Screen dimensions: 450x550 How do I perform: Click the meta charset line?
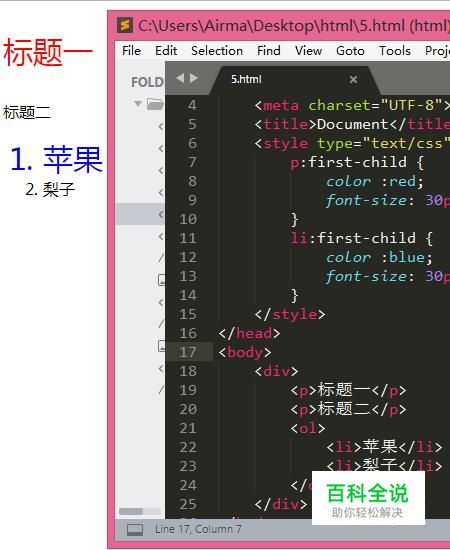[x=352, y=105]
